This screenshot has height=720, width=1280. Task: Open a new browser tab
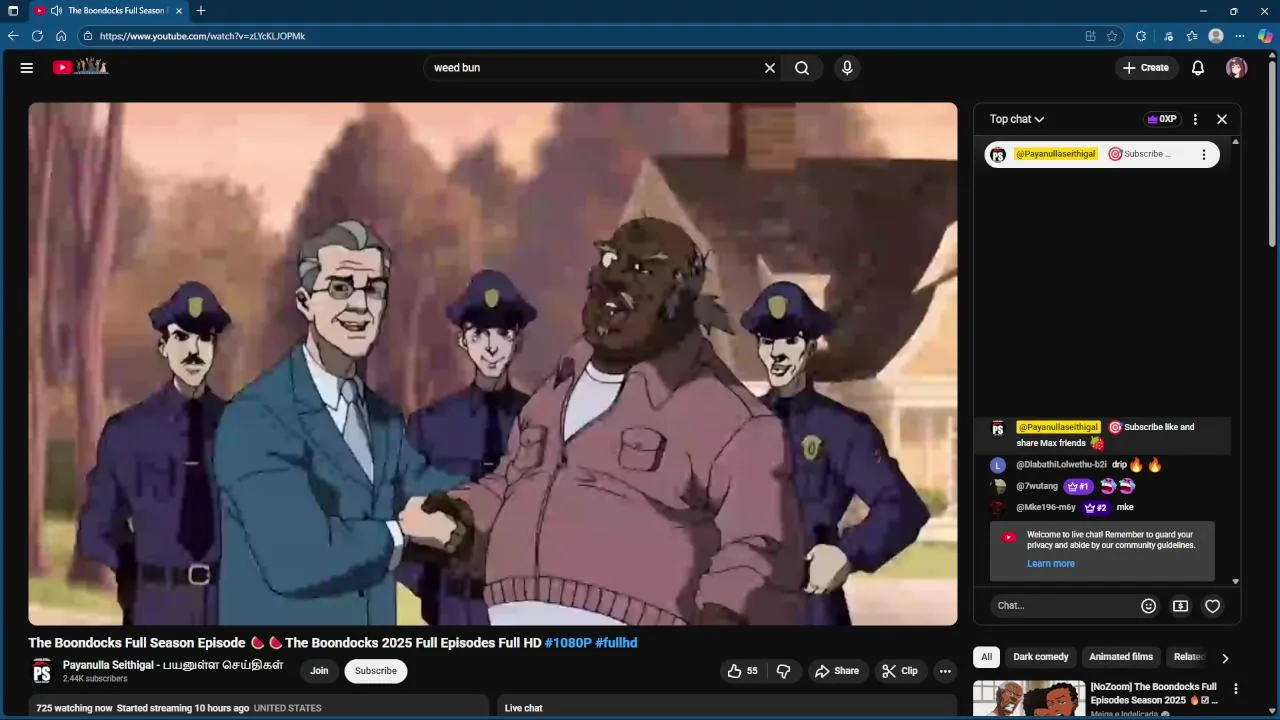point(201,11)
